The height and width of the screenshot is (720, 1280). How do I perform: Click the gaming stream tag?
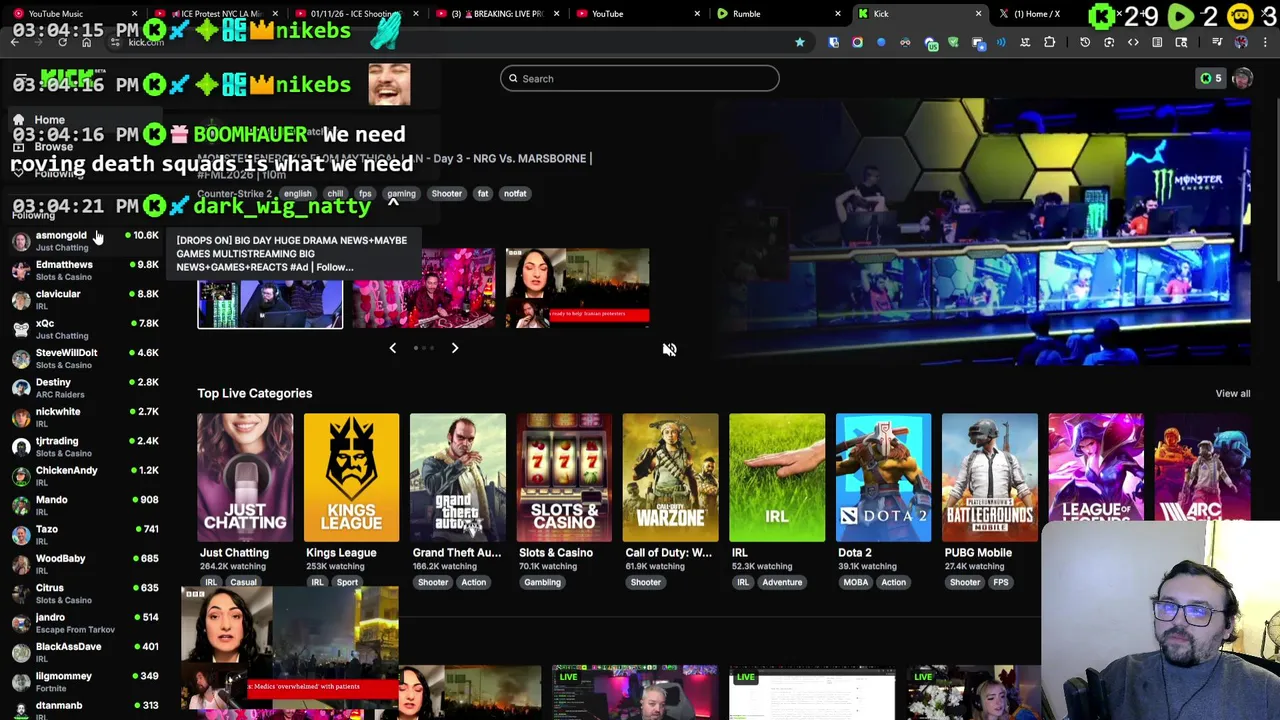tap(401, 194)
